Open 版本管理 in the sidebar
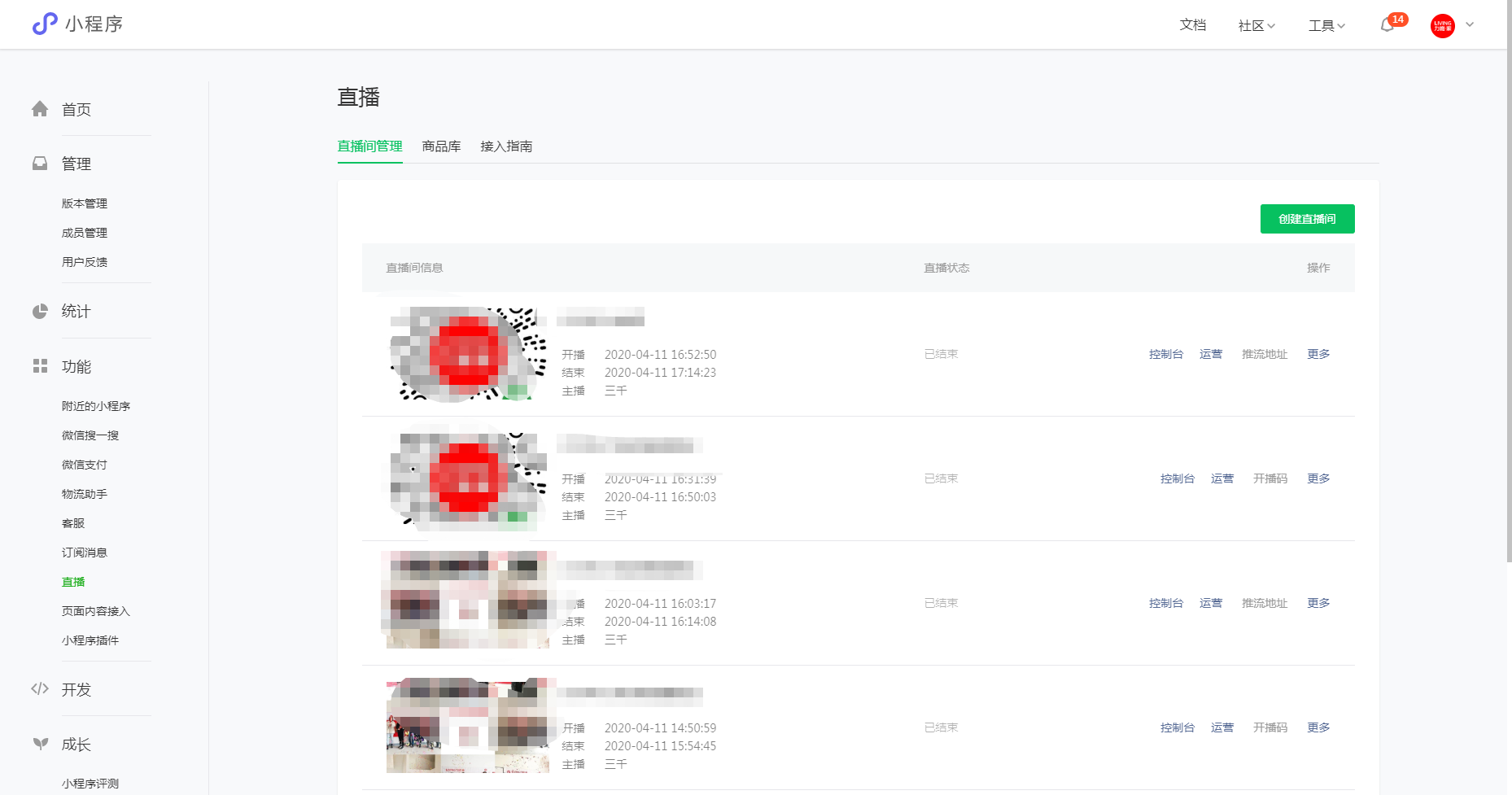 pos(85,203)
